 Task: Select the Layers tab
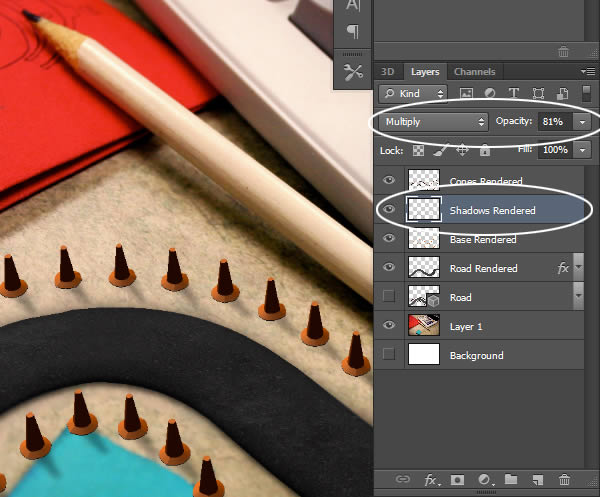tap(425, 72)
